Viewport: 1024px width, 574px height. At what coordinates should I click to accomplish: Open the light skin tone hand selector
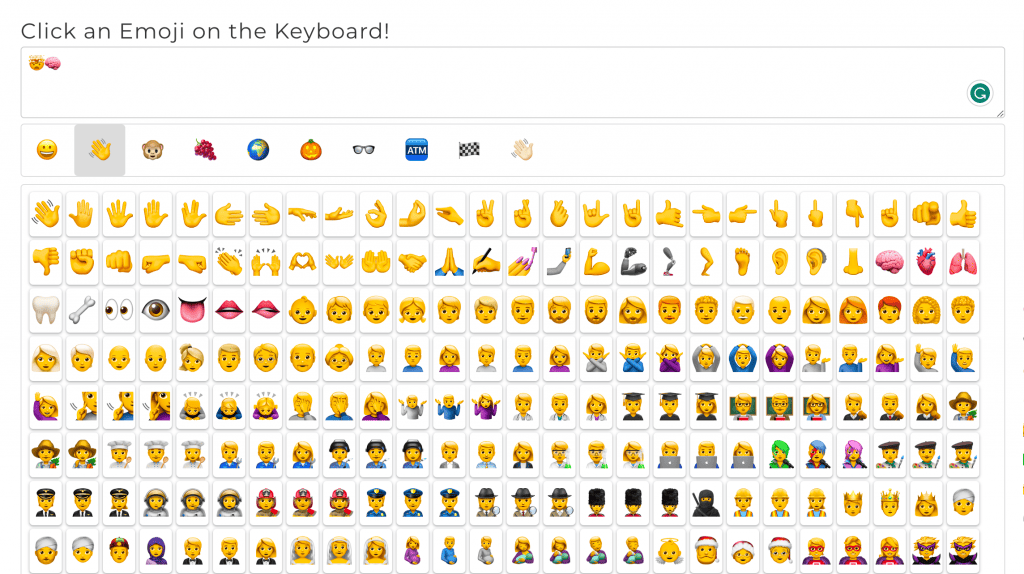click(x=522, y=150)
